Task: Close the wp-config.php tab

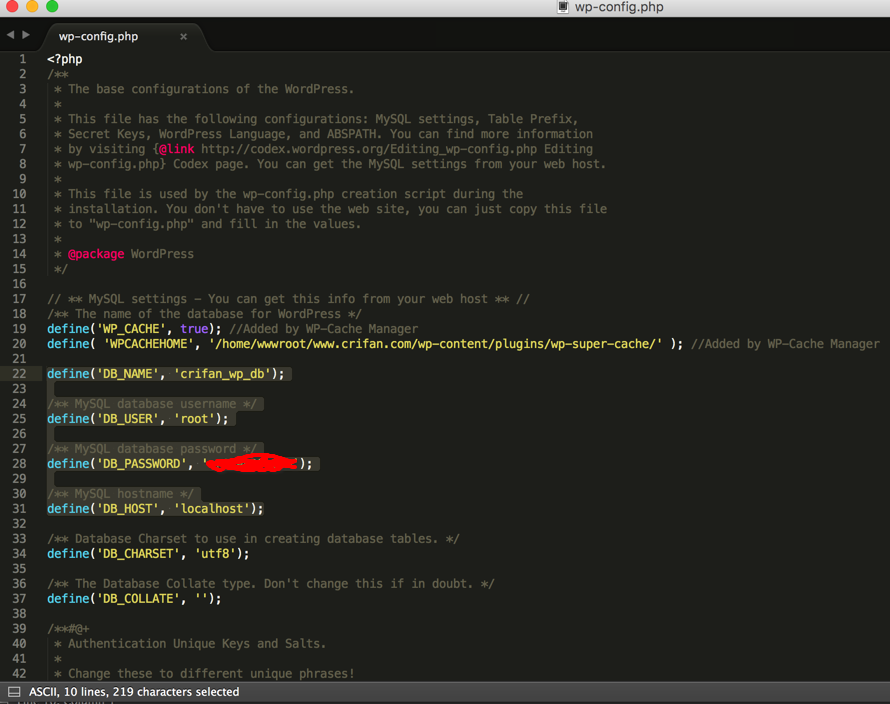Action: click(183, 36)
